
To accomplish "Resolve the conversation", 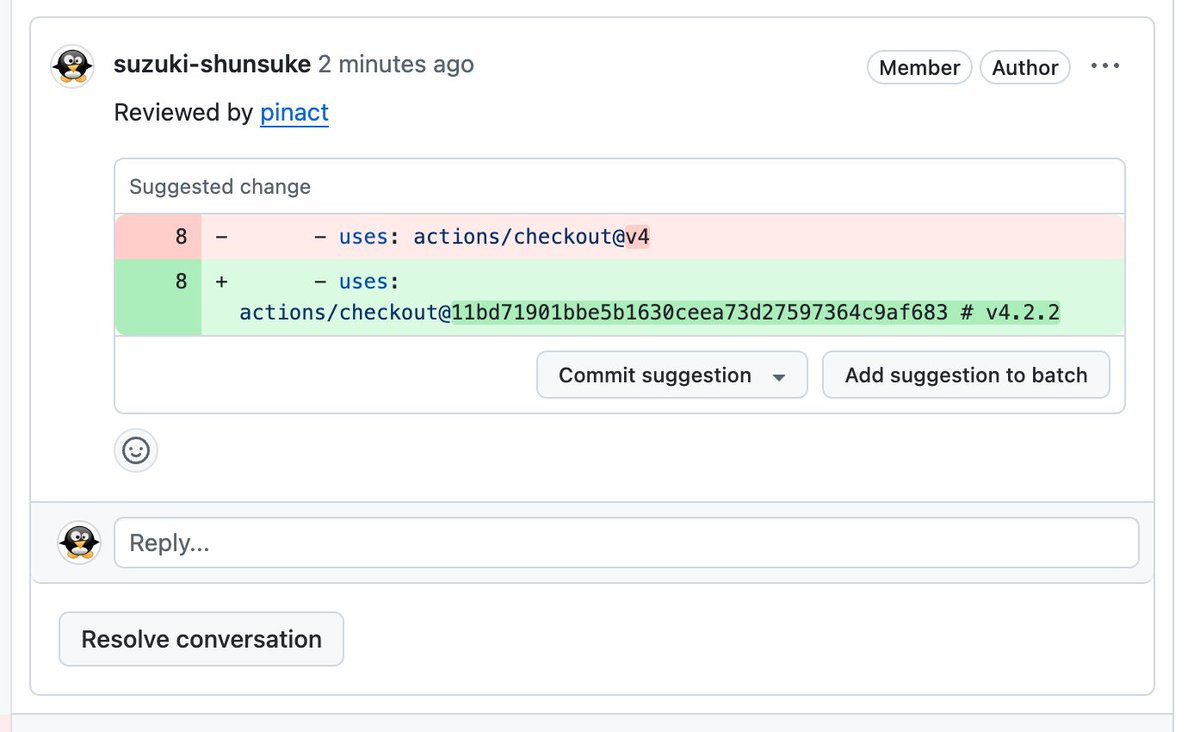I will [201, 639].
